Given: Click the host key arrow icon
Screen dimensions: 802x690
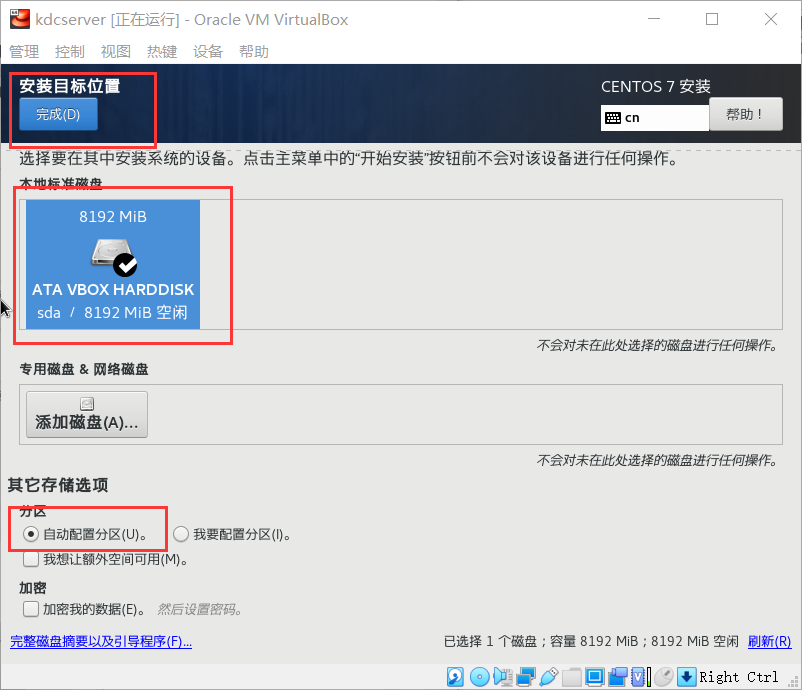Looking at the screenshot, I should (686, 677).
